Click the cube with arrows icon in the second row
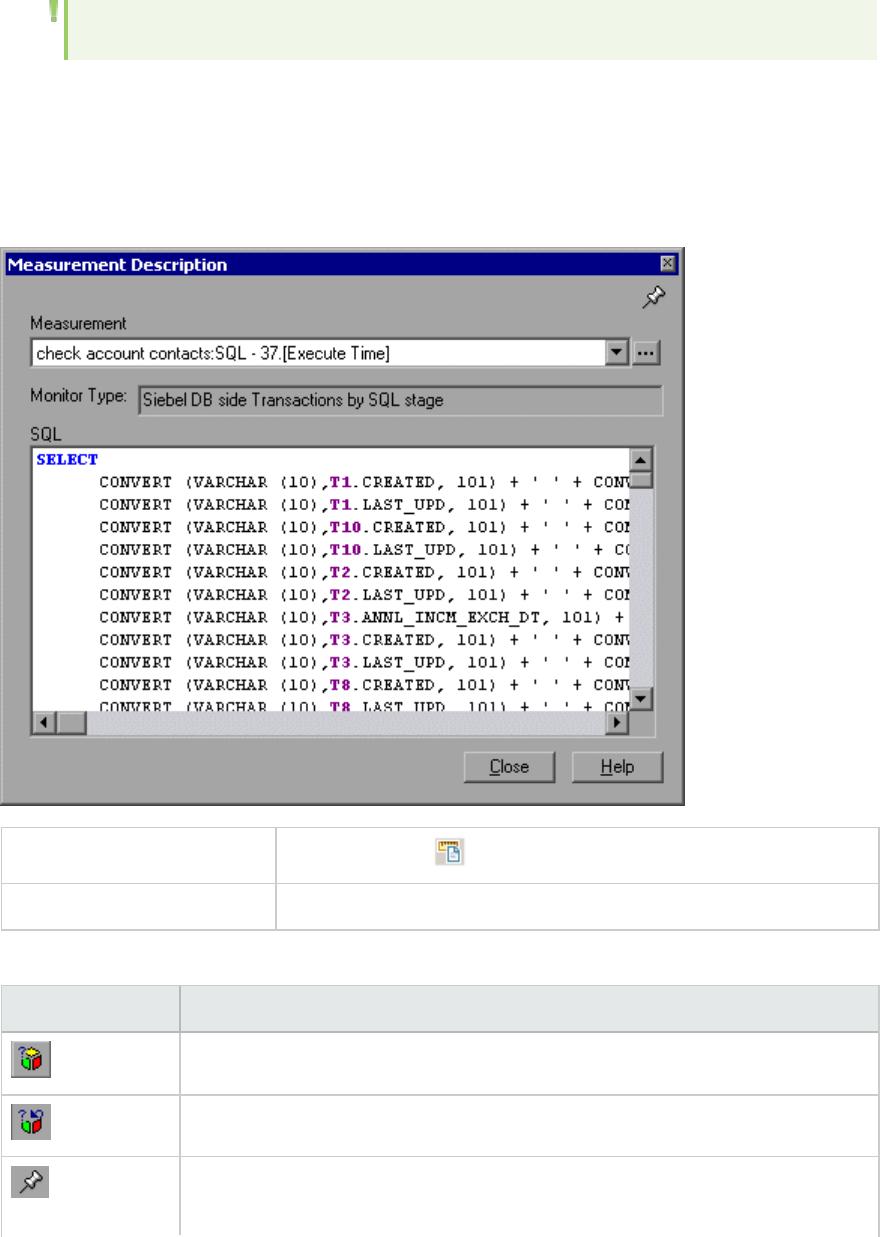The image size is (880, 1237). (x=33, y=1124)
